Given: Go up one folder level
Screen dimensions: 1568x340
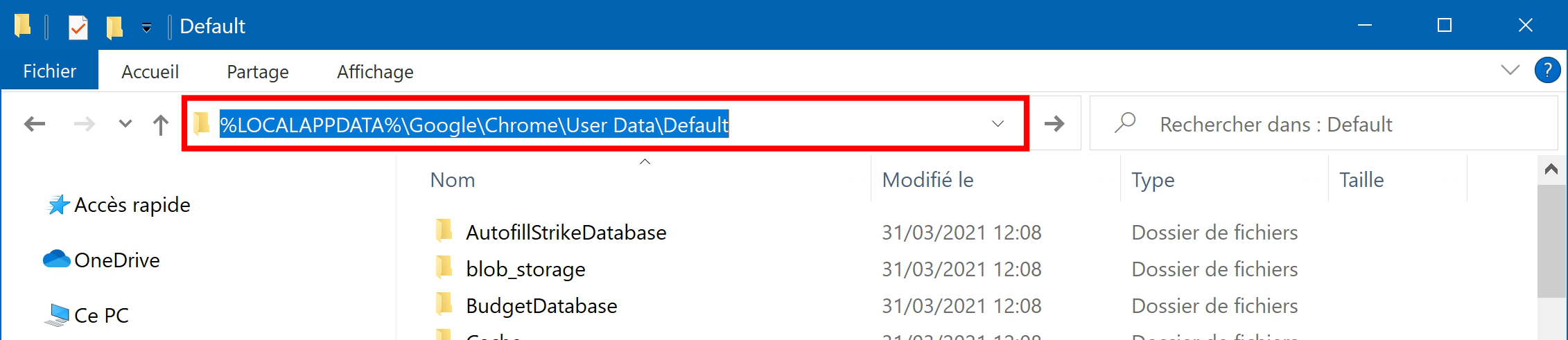Looking at the screenshot, I should coord(161,125).
